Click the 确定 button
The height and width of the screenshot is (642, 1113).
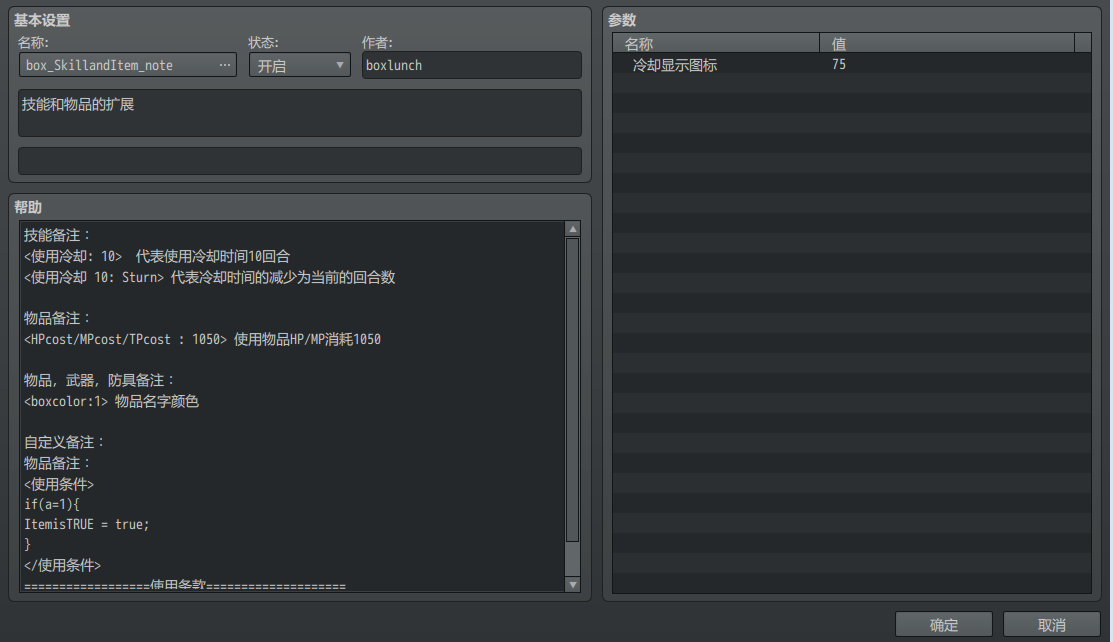943,625
